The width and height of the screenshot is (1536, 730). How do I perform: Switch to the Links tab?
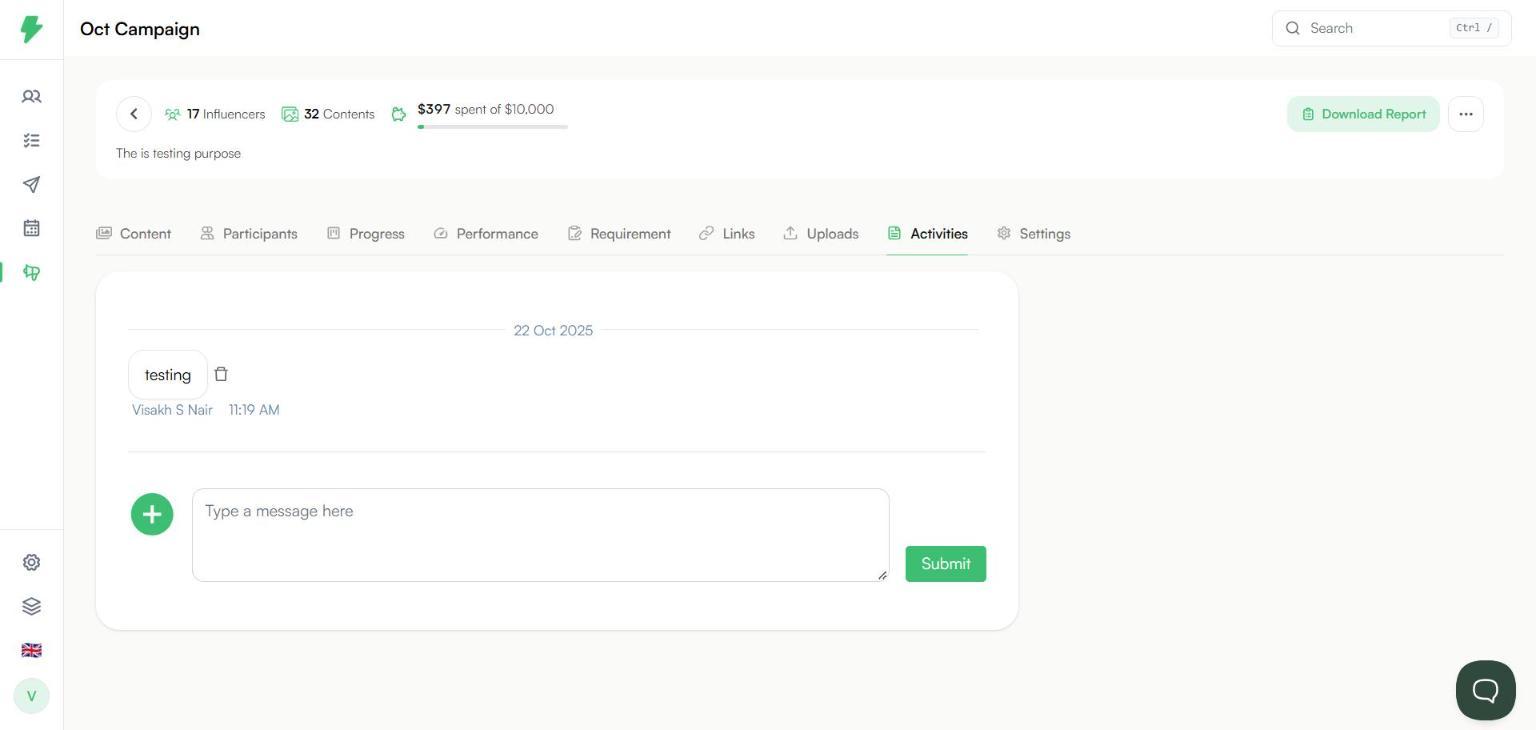point(727,234)
